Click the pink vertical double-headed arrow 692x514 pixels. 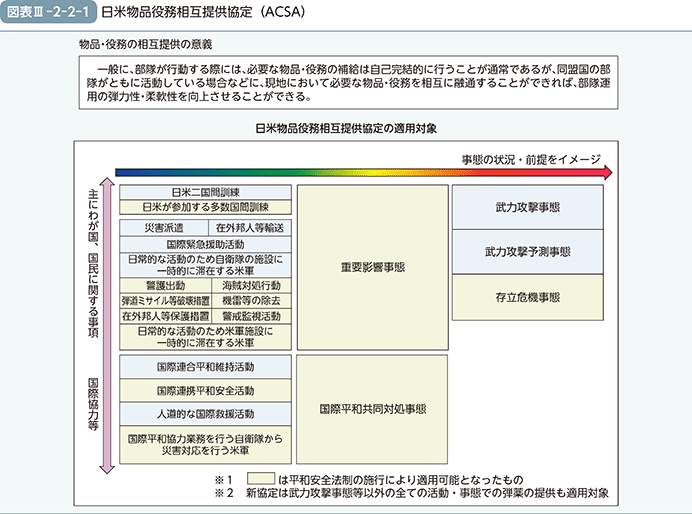pyautogui.click(x=107, y=326)
